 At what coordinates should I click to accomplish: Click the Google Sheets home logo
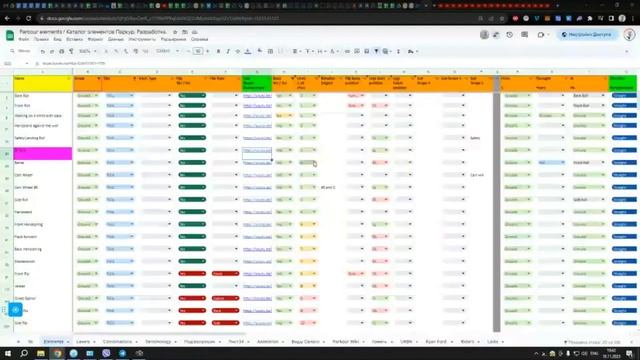pyautogui.click(x=10, y=35)
